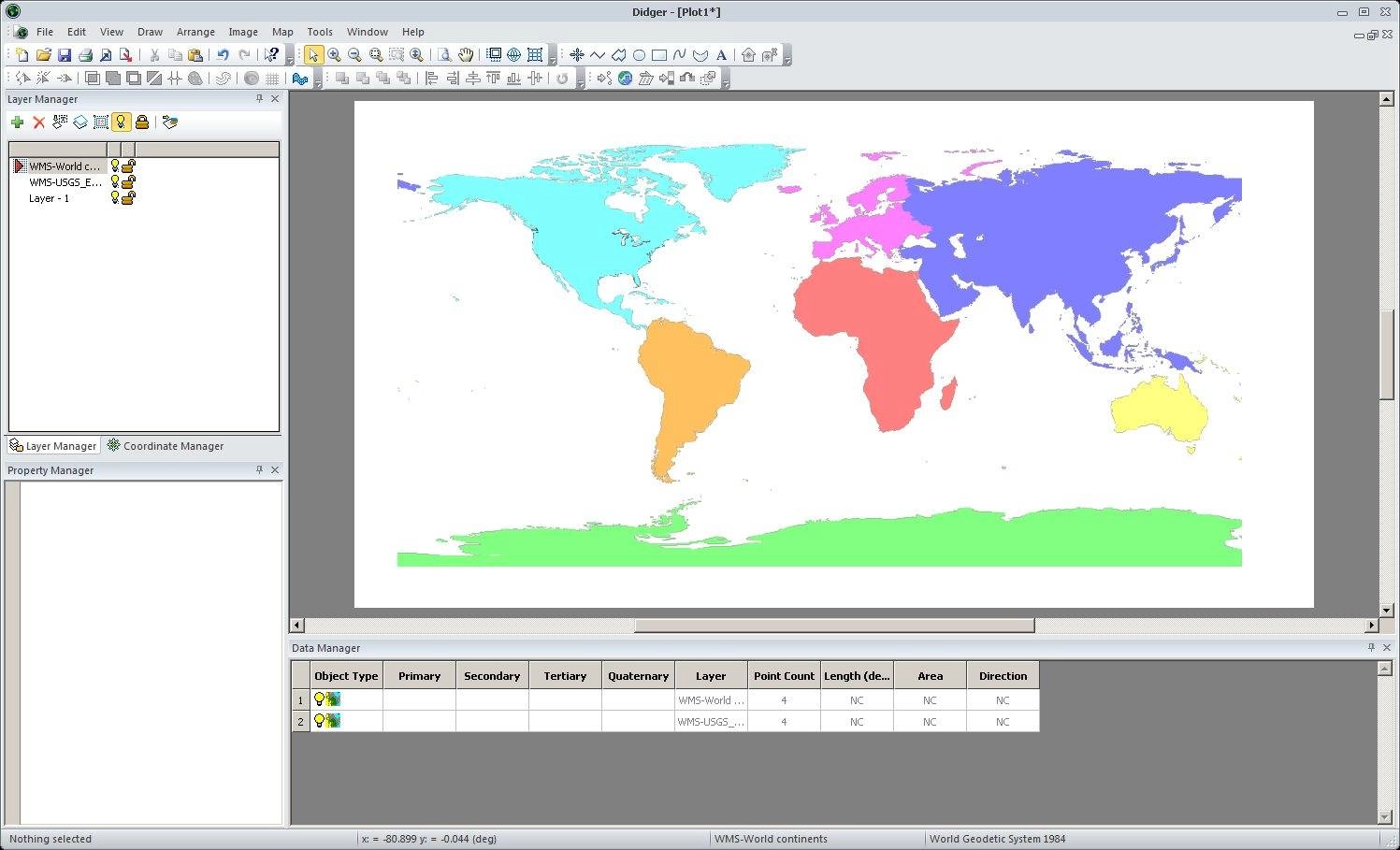The image size is (1400, 850).
Task: Toggle visibility bulb for WMS-USGS layer
Action: [x=115, y=181]
